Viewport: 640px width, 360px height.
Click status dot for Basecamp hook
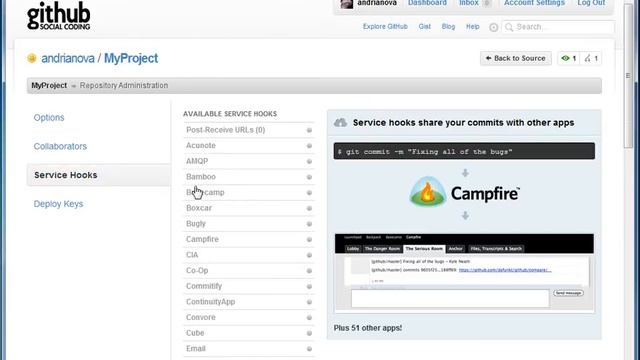(x=309, y=193)
